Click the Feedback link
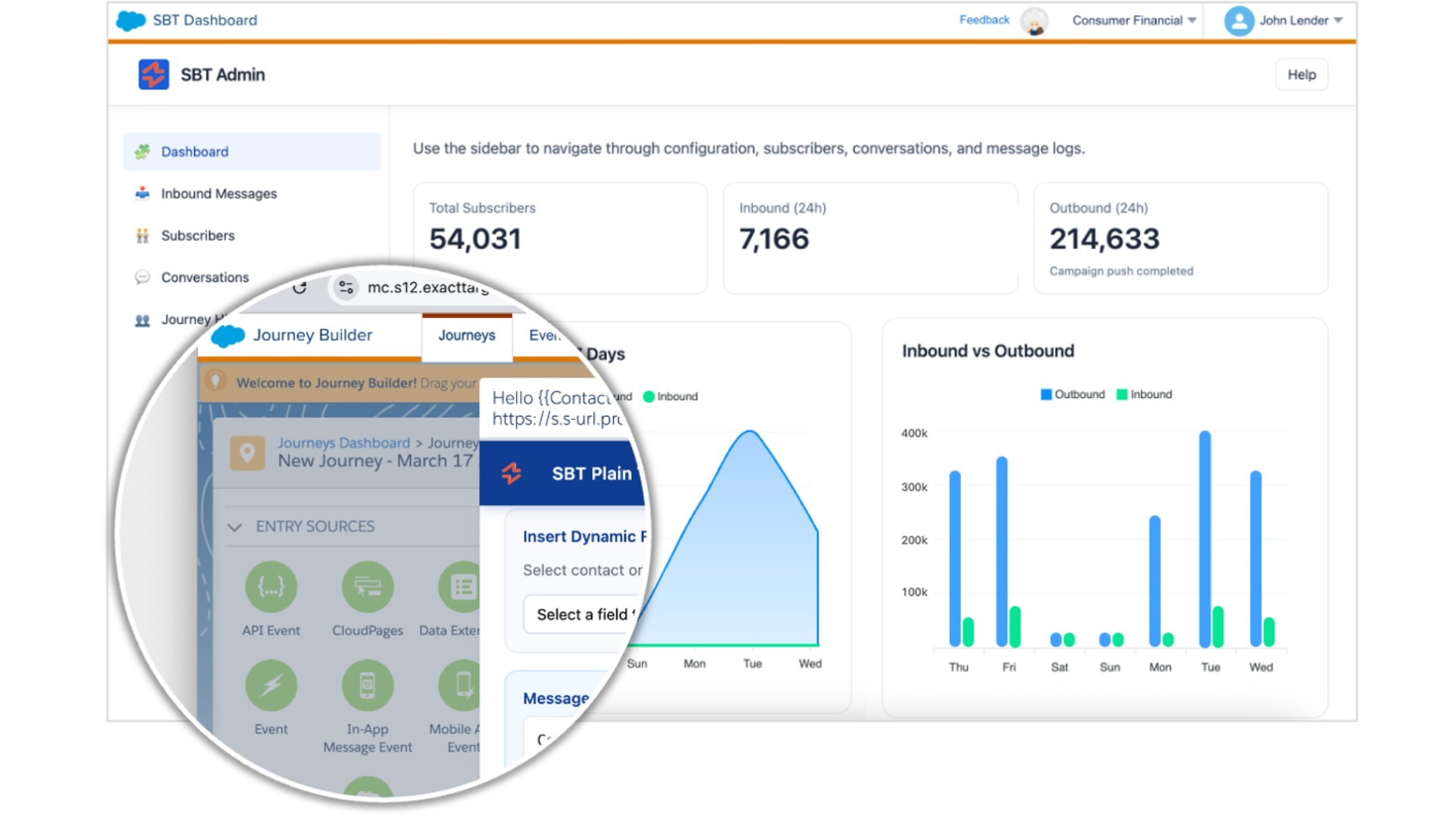The height and width of the screenshot is (819, 1456). pos(983,20)
